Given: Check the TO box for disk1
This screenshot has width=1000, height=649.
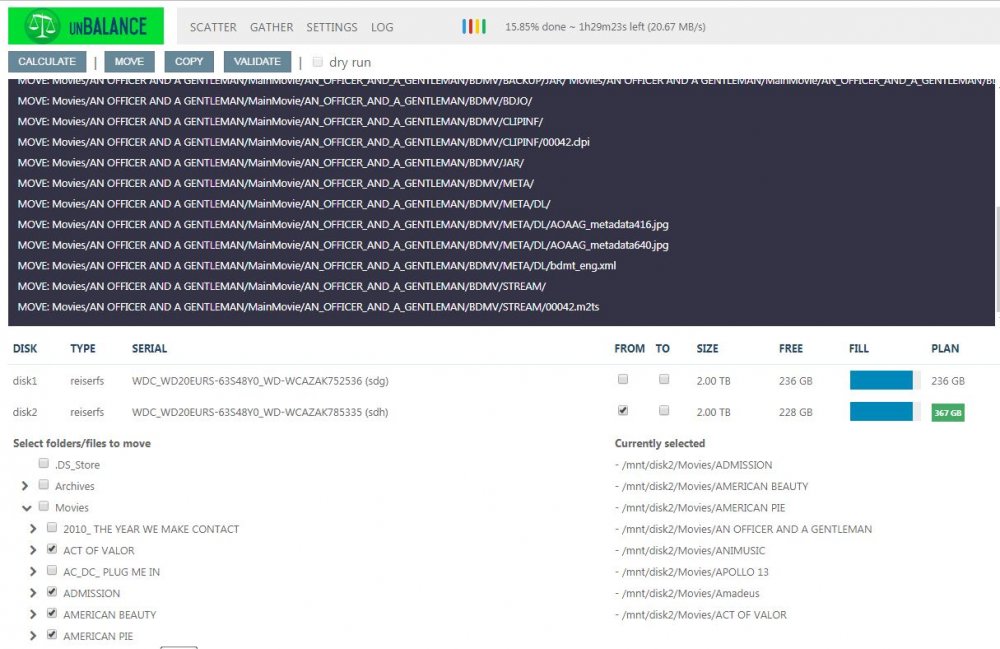Looking at the screenshot, I should coord(664,379).
